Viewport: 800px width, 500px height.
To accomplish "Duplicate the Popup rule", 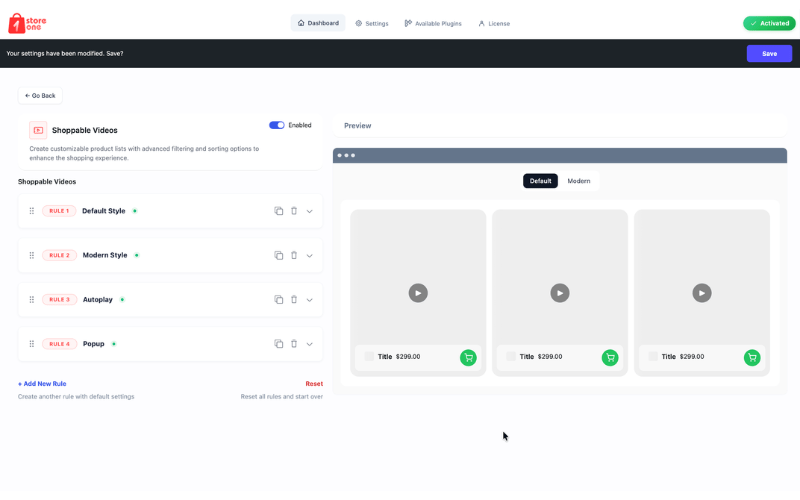I will (x=279, y=344).
